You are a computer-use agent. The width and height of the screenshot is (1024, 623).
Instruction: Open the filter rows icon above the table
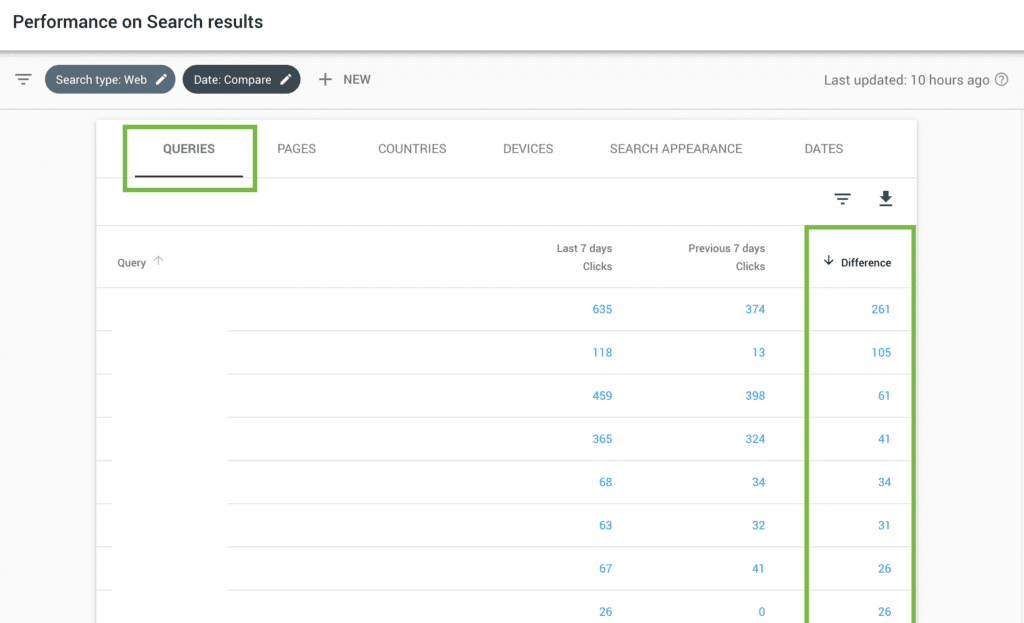pyautogui.click(x=842, y=199)
